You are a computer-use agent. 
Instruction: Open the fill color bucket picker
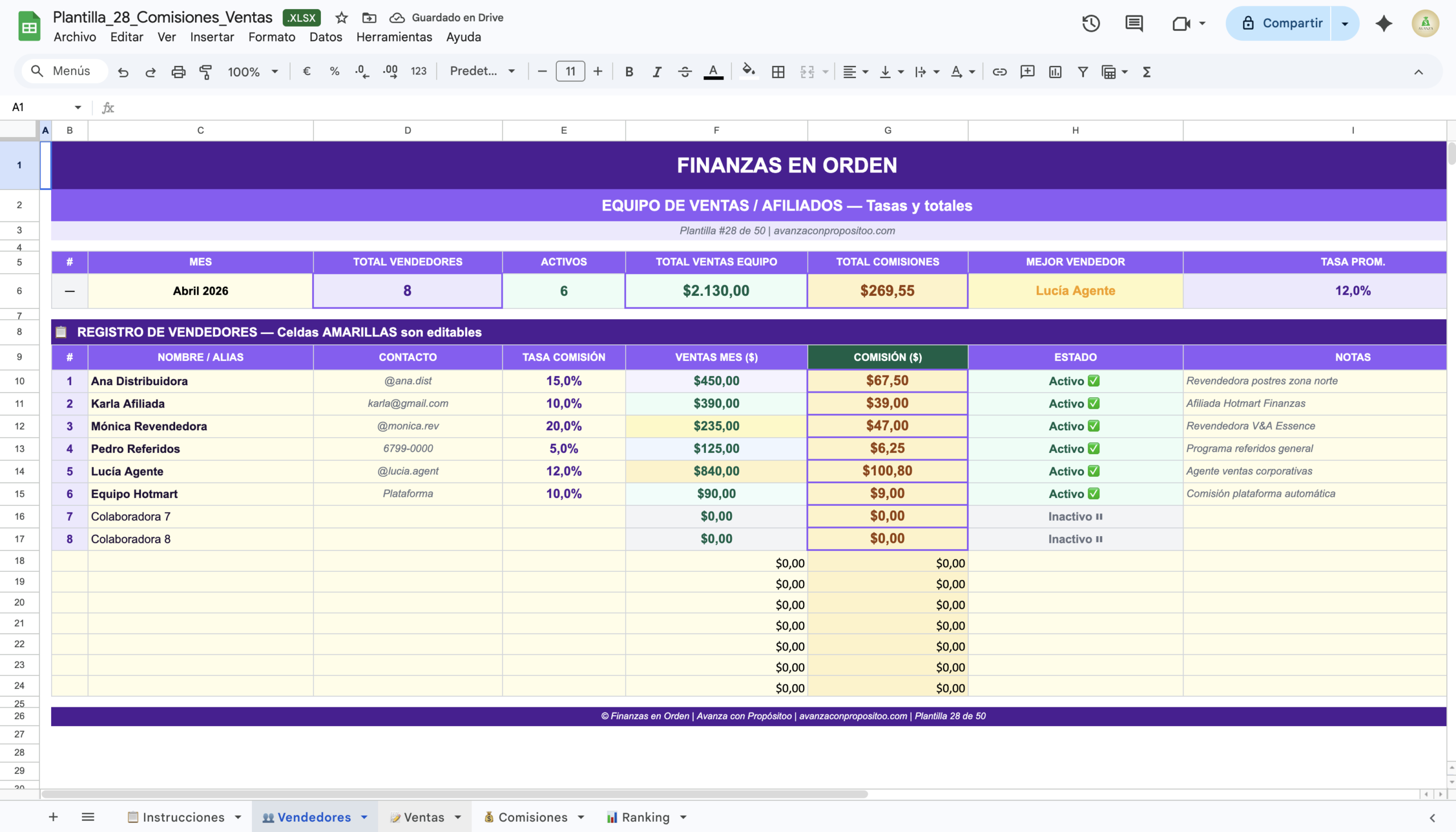pyautogui.click(x=748, y=72)
